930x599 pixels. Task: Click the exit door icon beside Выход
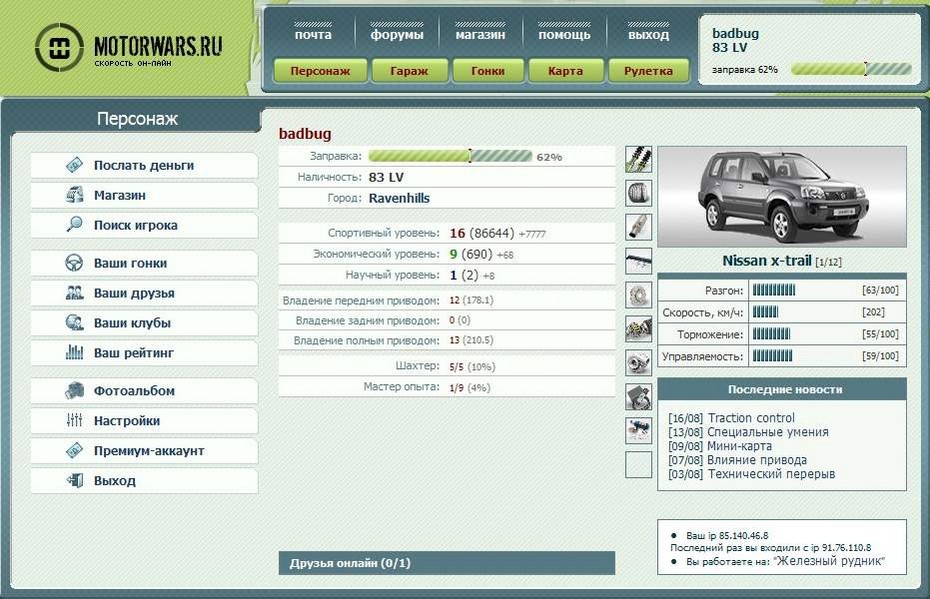[x=74, y=480]
